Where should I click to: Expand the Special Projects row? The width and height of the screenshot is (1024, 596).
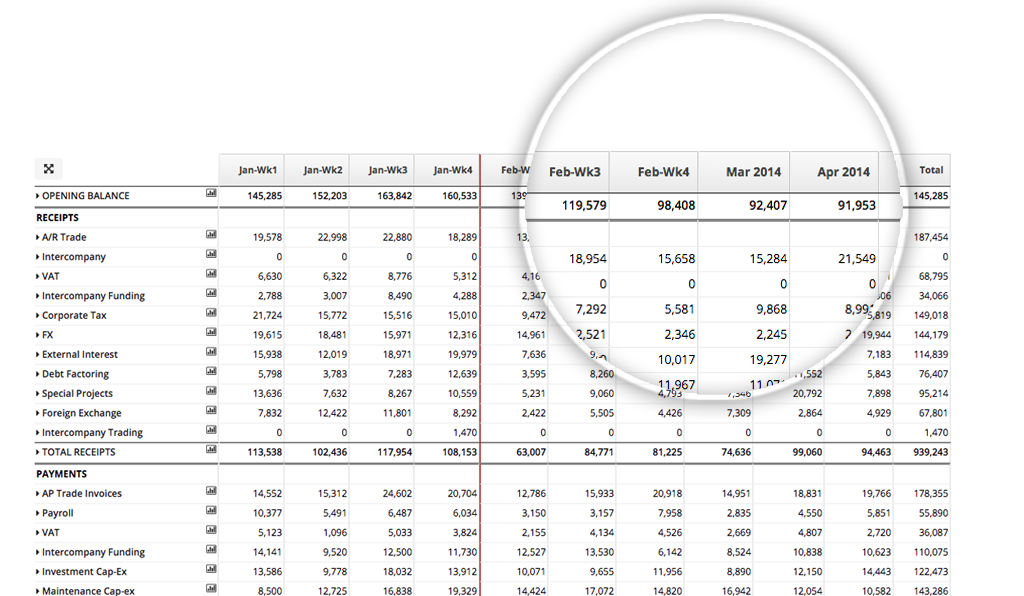click(x=37, y=394)
